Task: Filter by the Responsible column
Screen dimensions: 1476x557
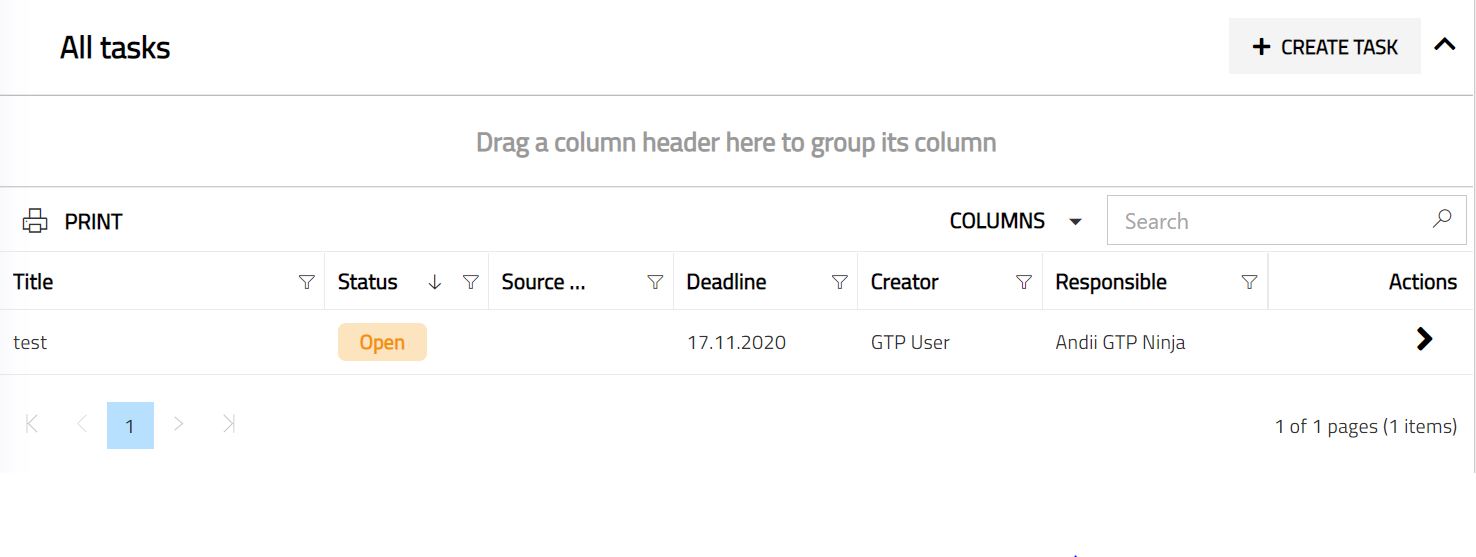Action: point(1249,283)
